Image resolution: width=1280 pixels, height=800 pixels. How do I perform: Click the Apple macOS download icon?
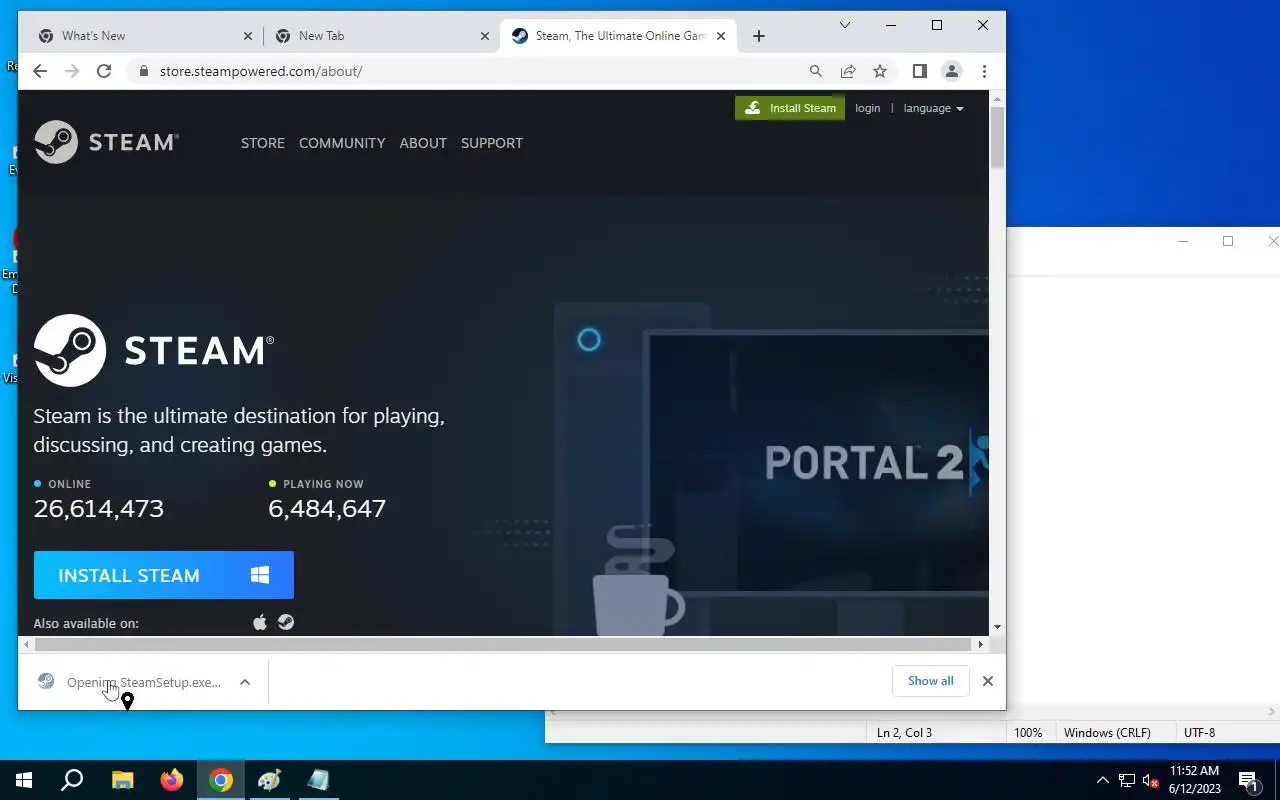[260, 622]
